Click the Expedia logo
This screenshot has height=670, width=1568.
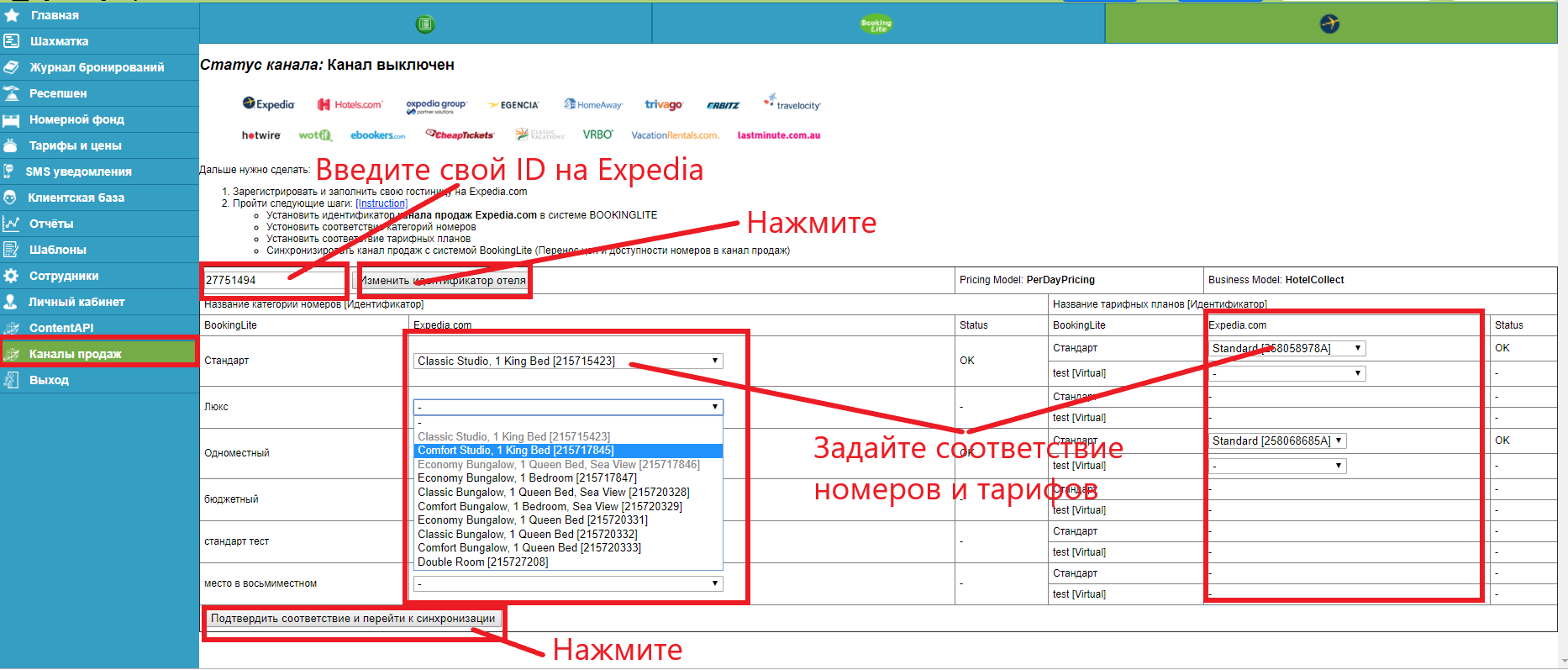click(x=269, y=104)
